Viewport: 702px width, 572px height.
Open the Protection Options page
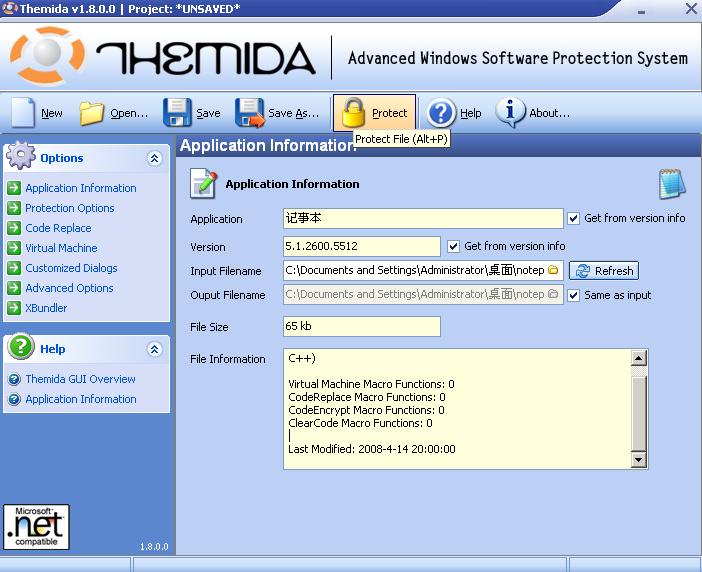69,208
